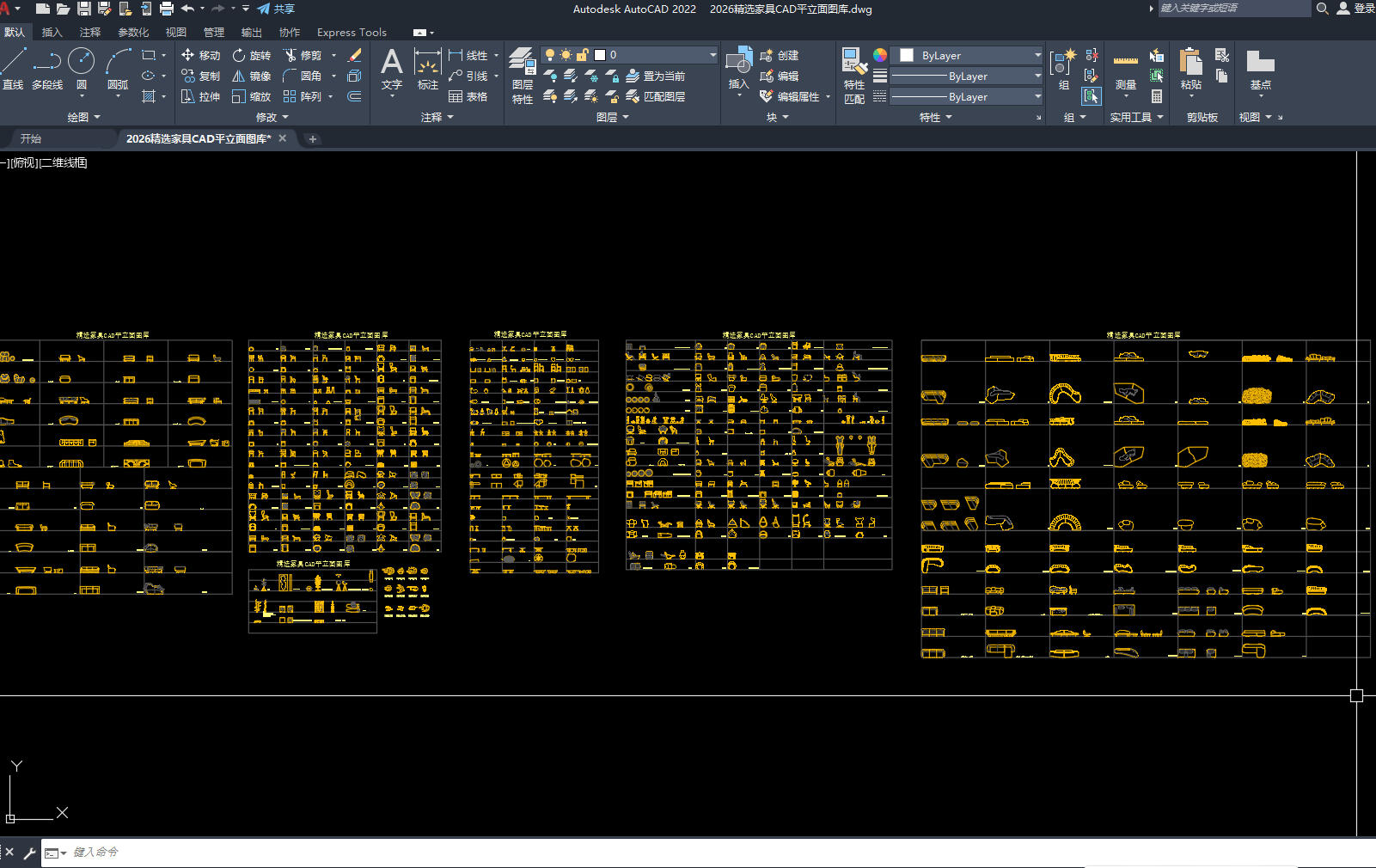Switch to the Express Tools ribbon tab
Image resolution: width=1376 pixels, height=868 pixels.
[352, 33]
